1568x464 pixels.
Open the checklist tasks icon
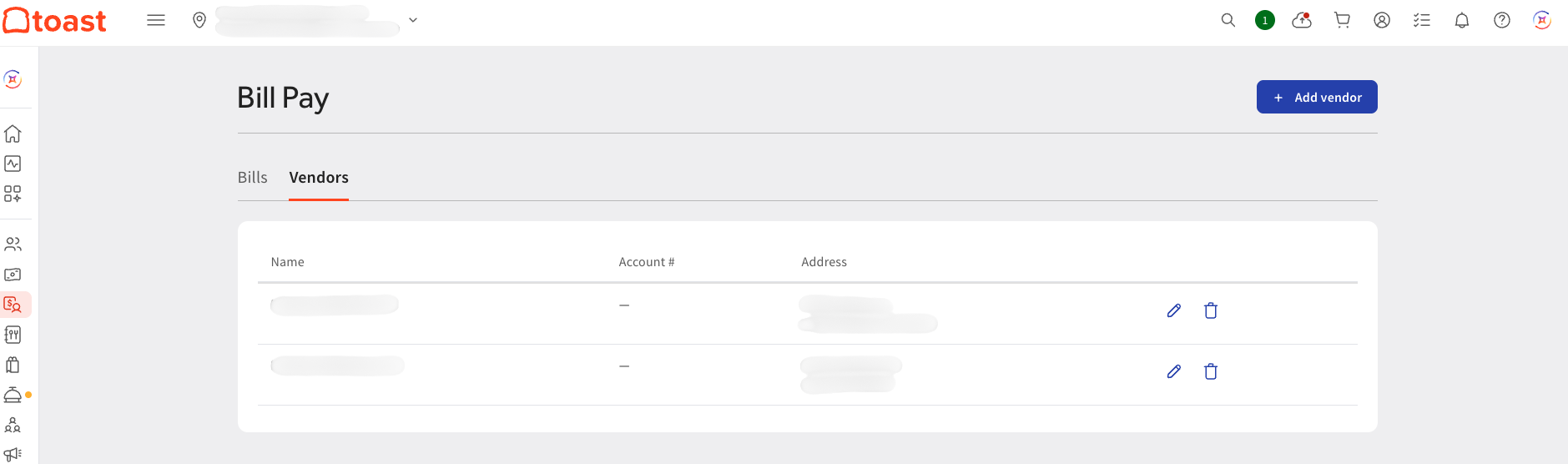(1422, 20)
